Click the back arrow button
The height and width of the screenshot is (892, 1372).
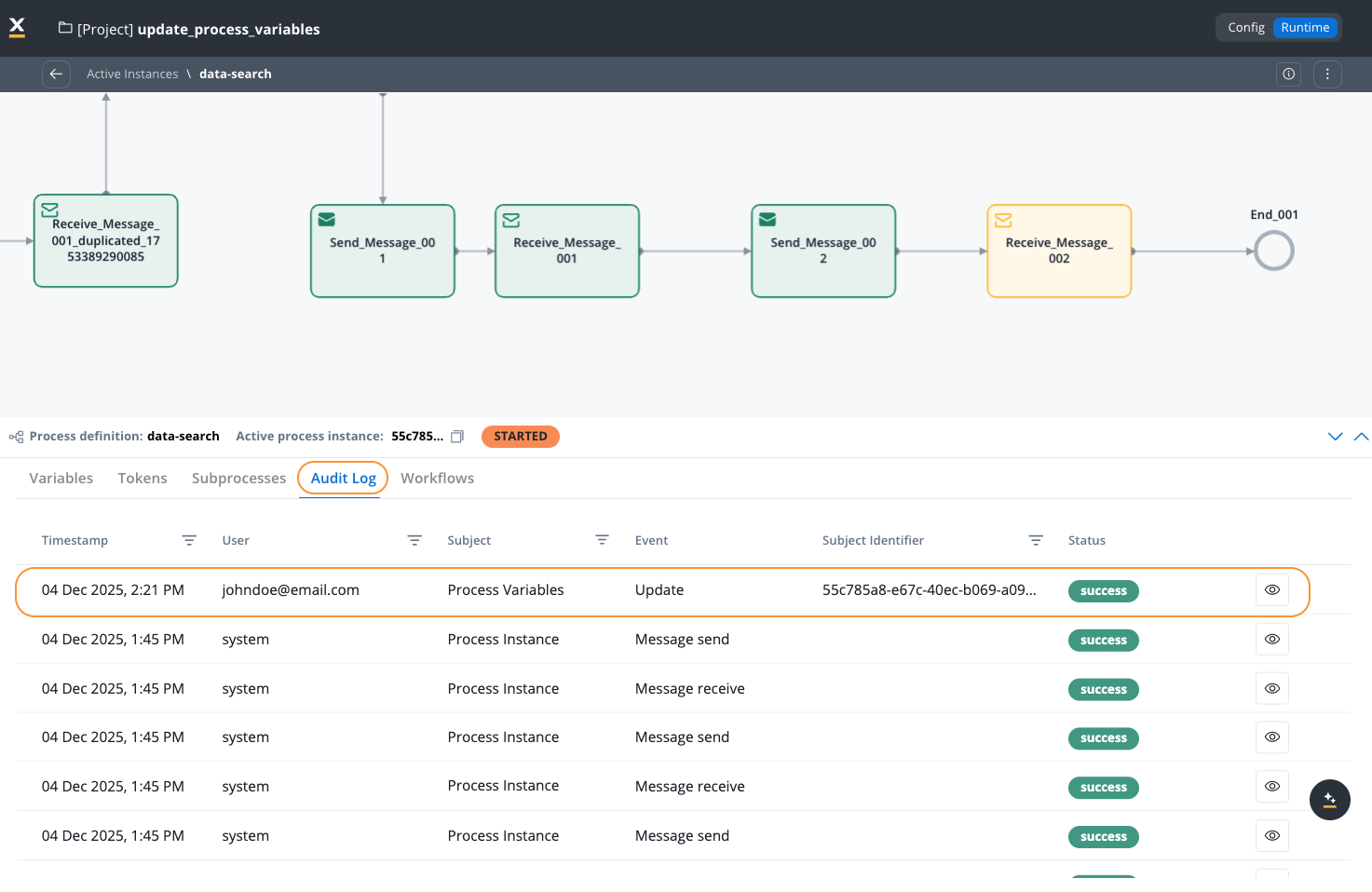pos(56,74)
